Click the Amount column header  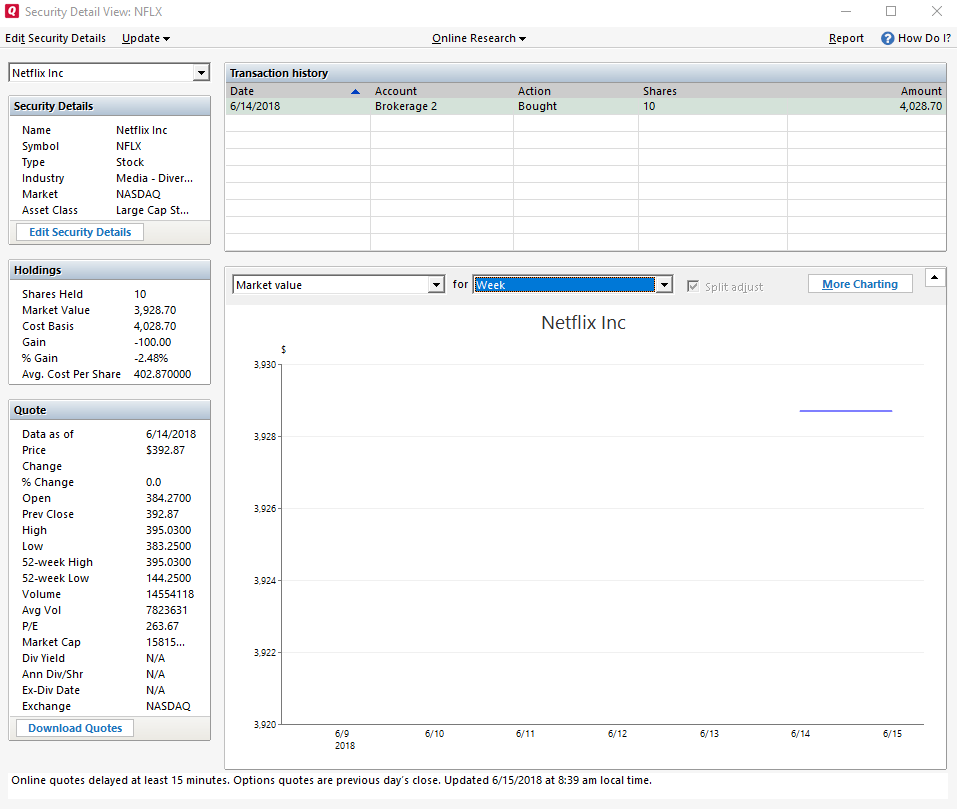point(920,91)
